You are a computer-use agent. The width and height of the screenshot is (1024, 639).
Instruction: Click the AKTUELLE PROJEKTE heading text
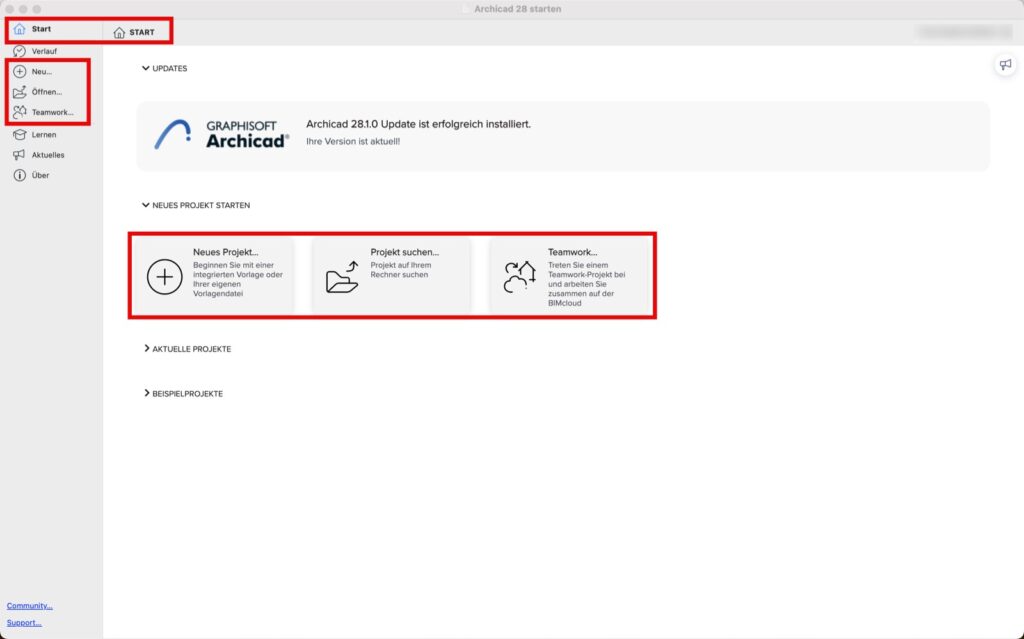tap(192, 349)
